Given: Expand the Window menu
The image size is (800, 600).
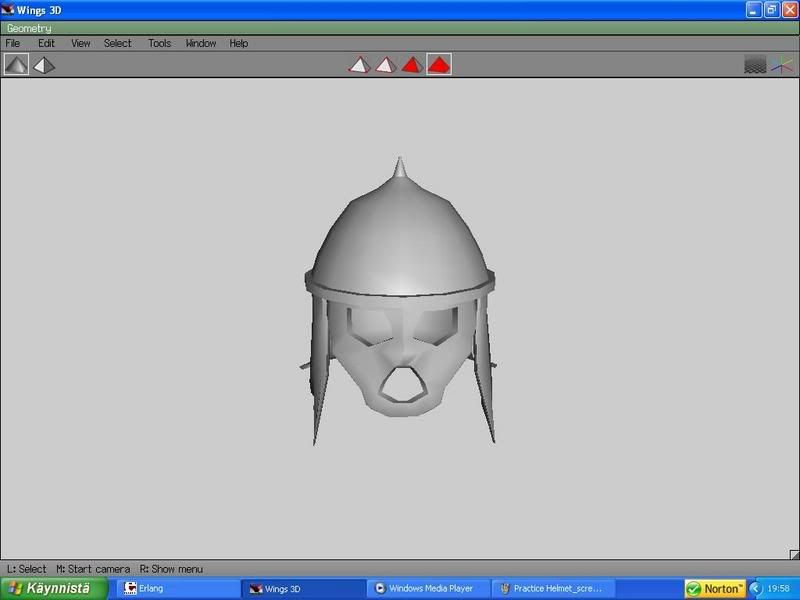Looking at the screenshot, I should coord(201,44).
